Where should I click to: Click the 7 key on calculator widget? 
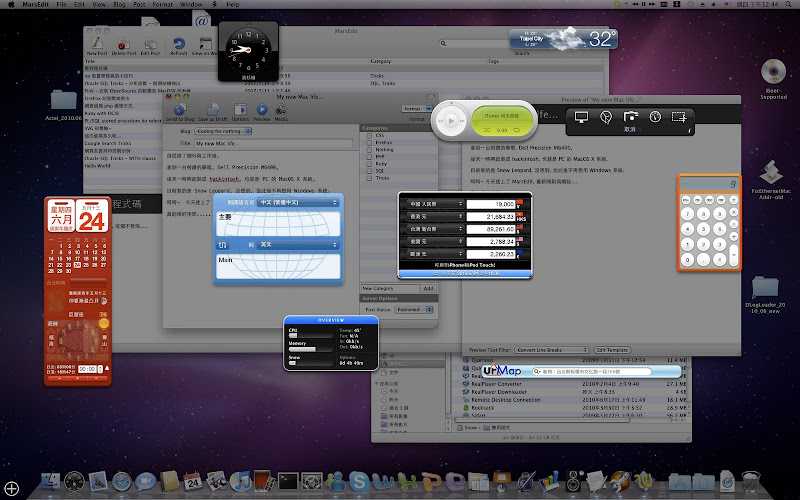tap(687, 214)
